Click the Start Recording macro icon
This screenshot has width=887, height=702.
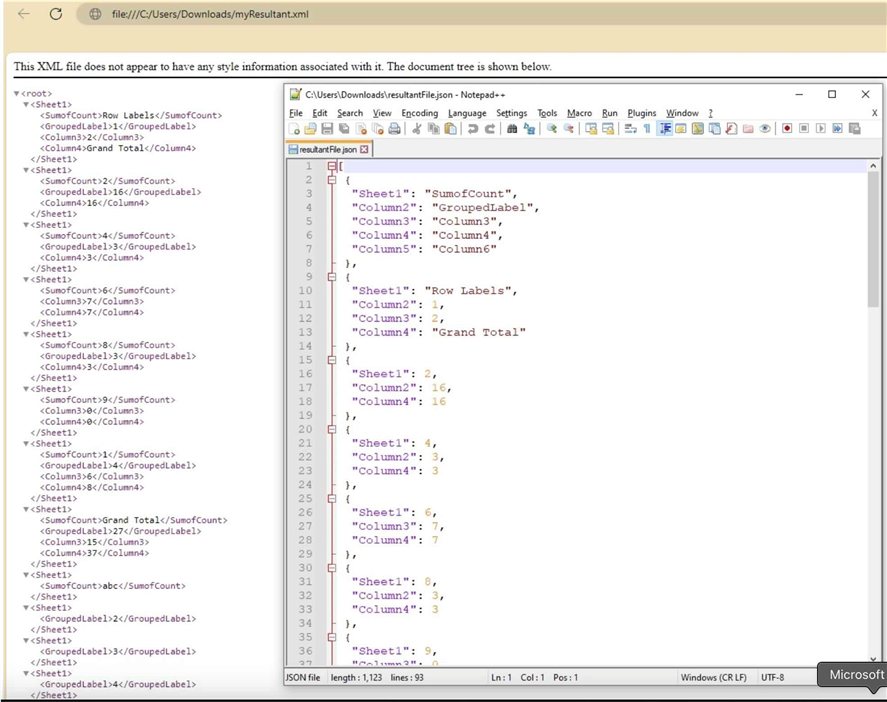point(786,130)
